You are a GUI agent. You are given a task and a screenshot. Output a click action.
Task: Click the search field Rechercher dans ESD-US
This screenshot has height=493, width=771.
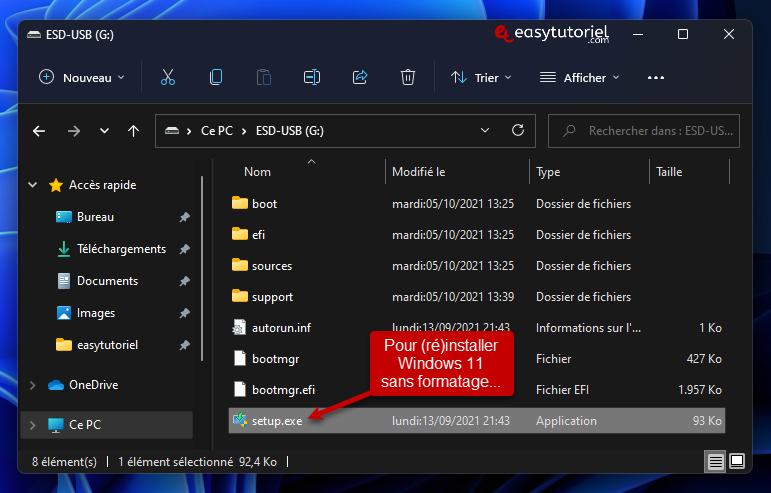644,131
